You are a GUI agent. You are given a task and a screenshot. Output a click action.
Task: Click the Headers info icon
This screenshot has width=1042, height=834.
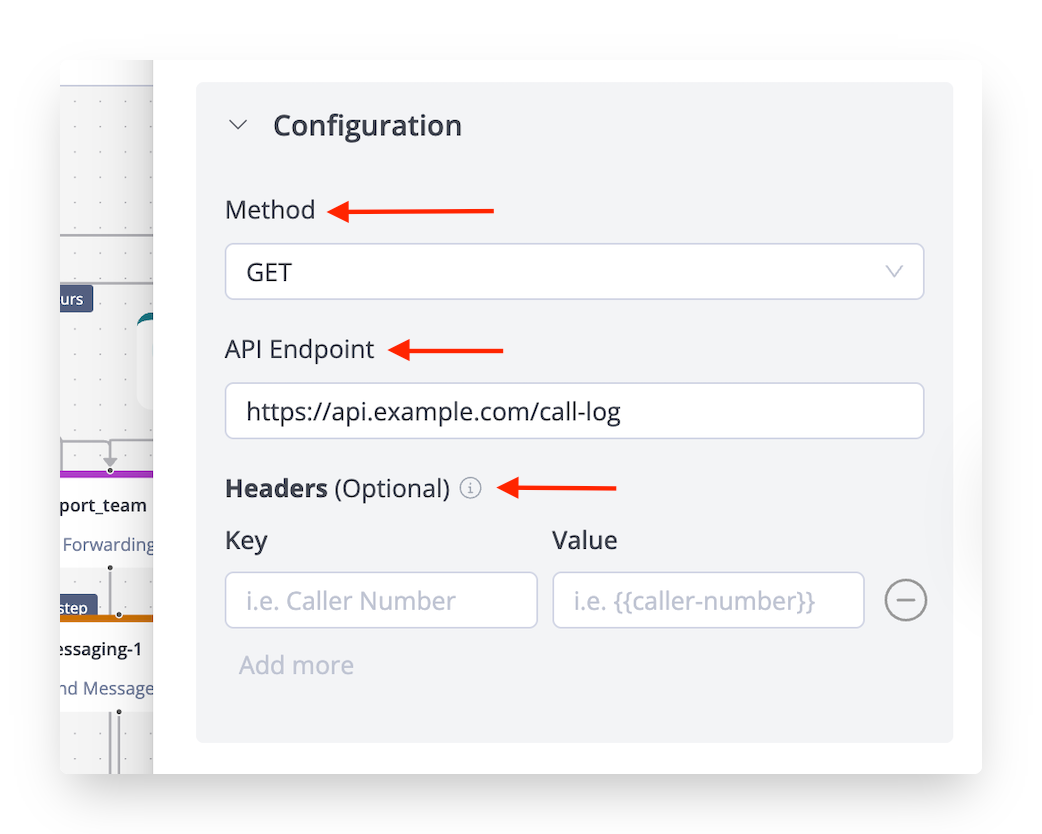click(470, 489)
